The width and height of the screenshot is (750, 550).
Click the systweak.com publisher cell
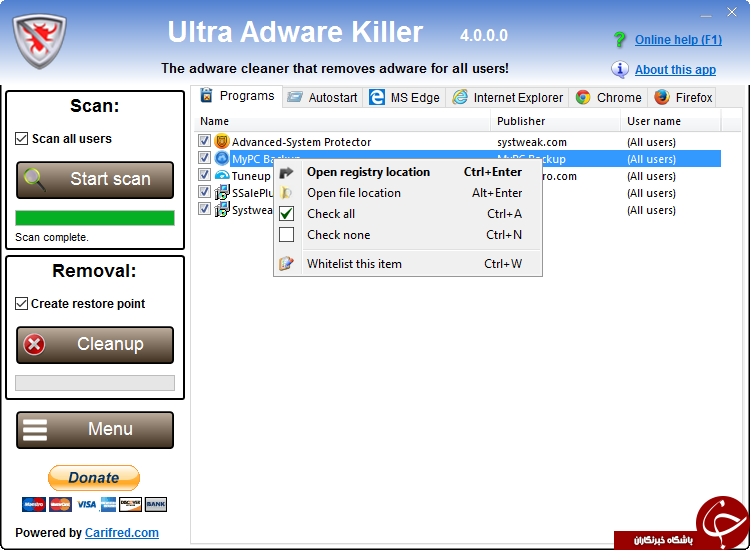[x=531, y=142]
